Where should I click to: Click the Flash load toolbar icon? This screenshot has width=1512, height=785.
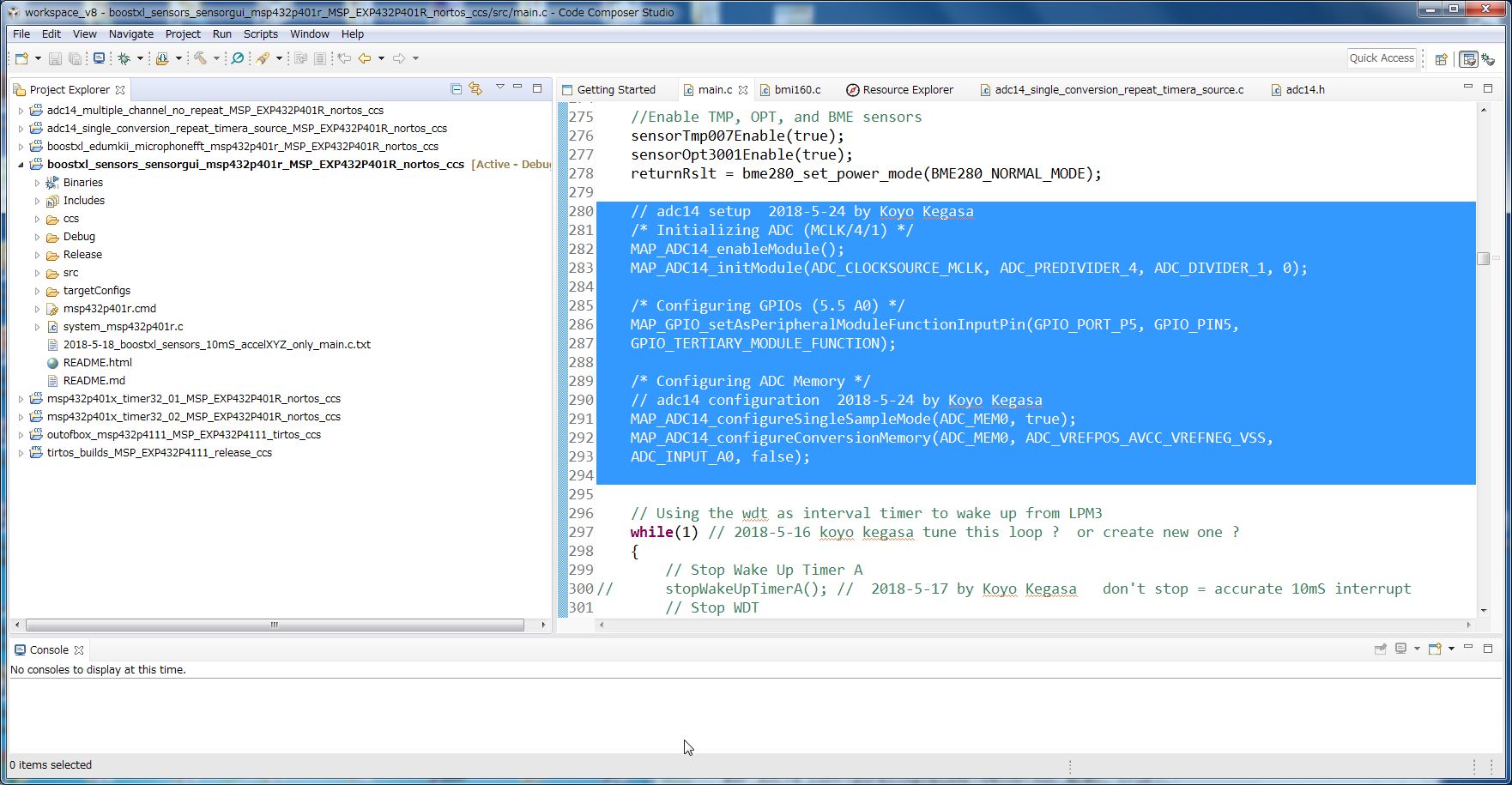[162, 58]
